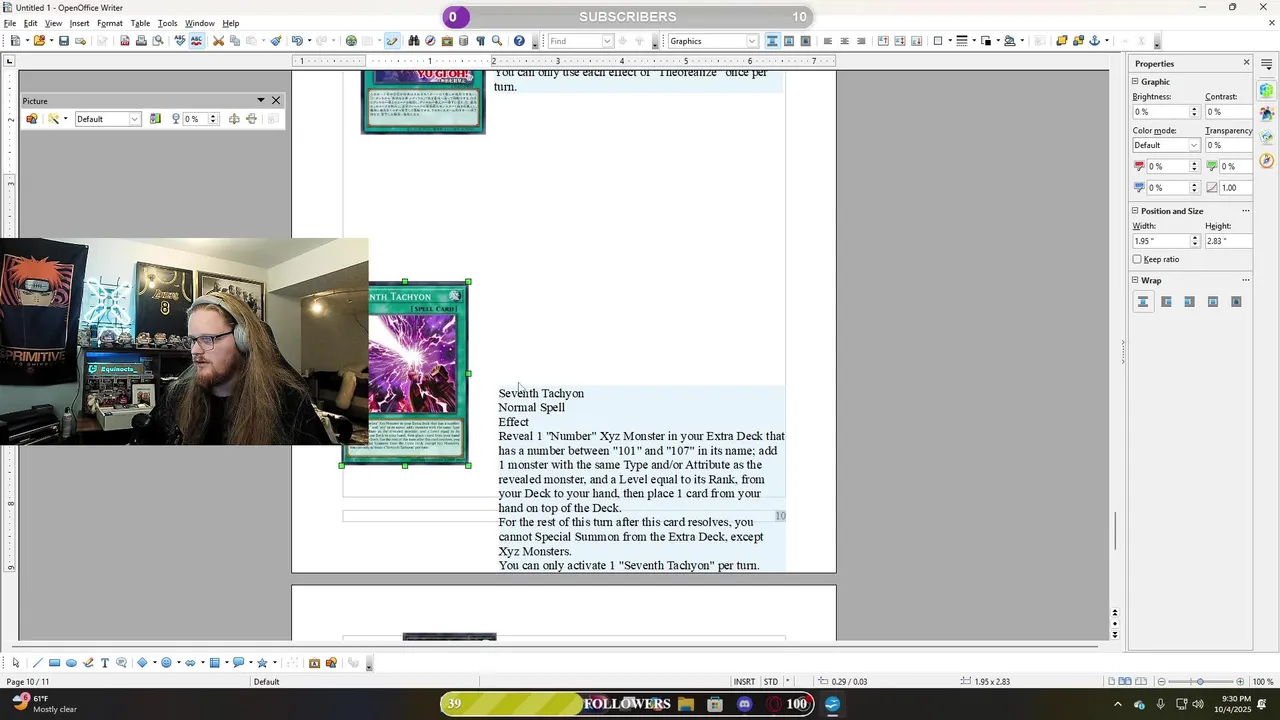Screen dimensions: 1280x720
Task: Click the Select arrow drawing tool
Action: pos(16,663)
